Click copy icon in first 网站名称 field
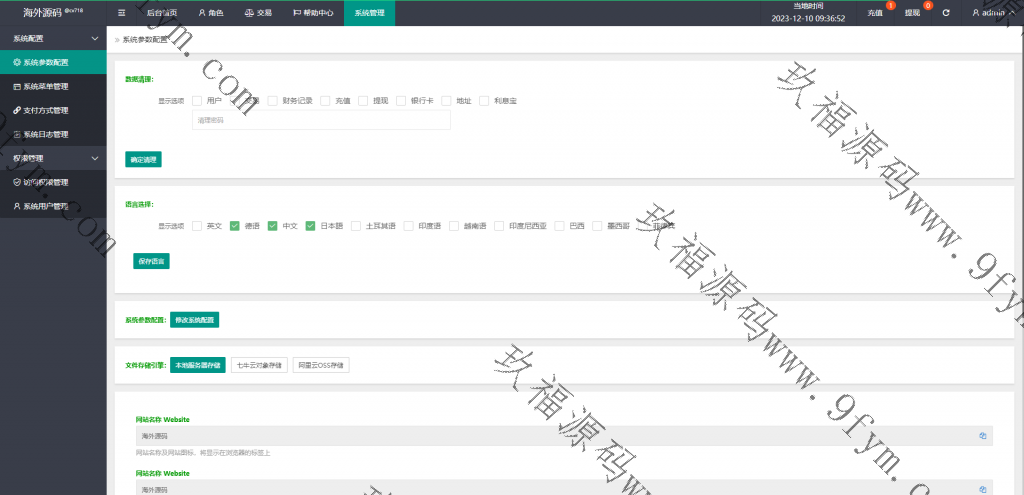 point(982,436)
